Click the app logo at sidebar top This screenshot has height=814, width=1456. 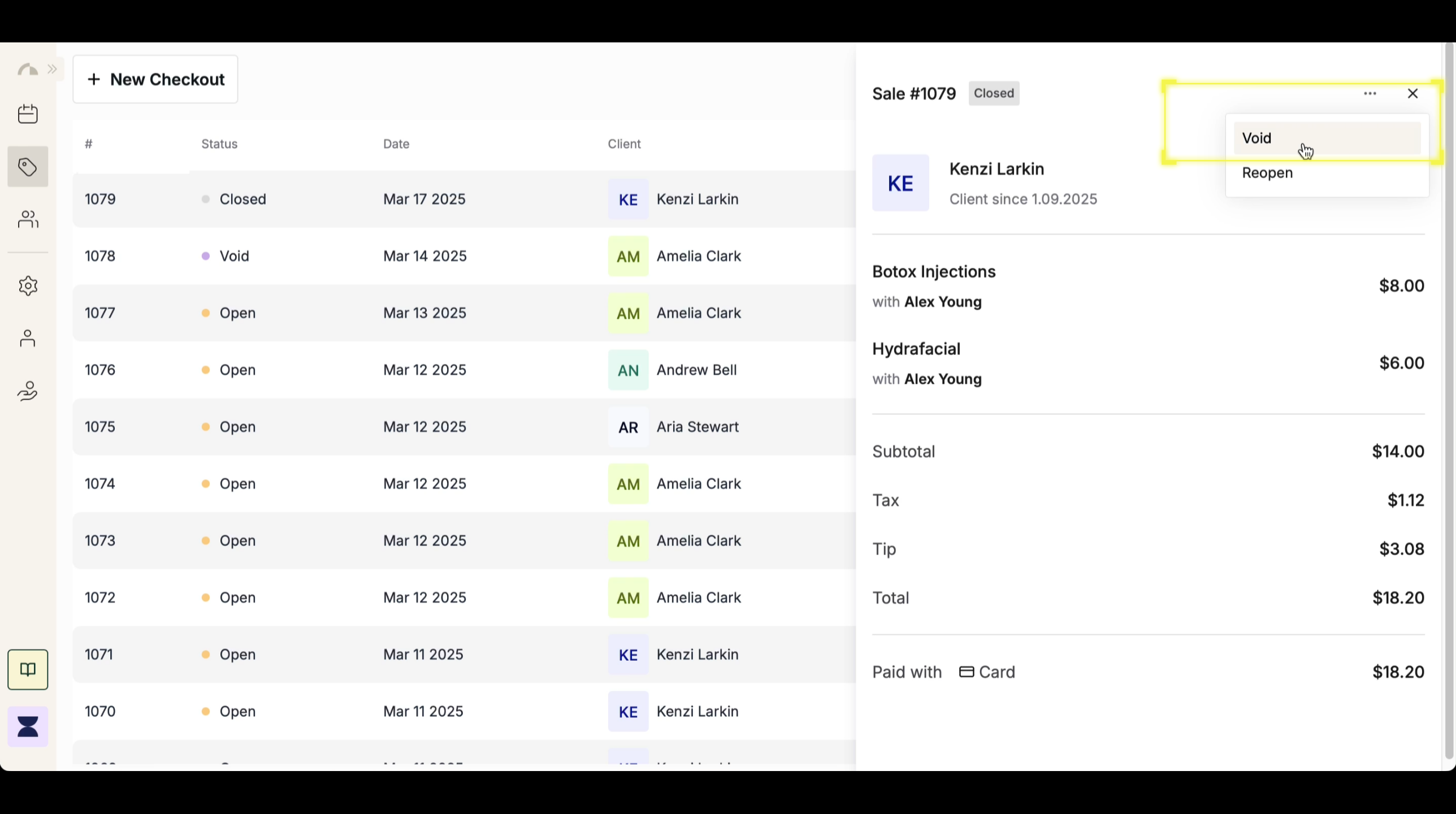click(28, 70)
